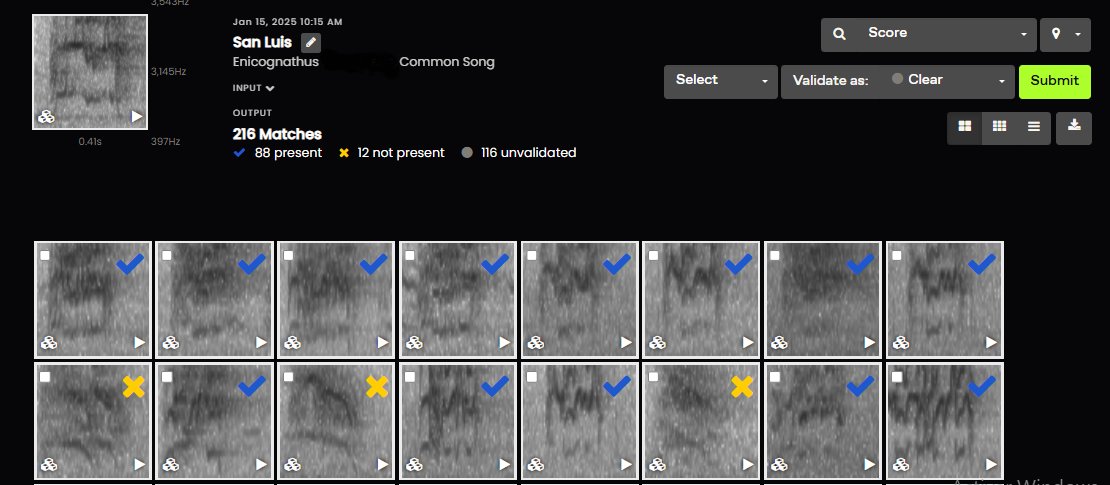Open cubes icon on first row seventh match

point(779,343)
